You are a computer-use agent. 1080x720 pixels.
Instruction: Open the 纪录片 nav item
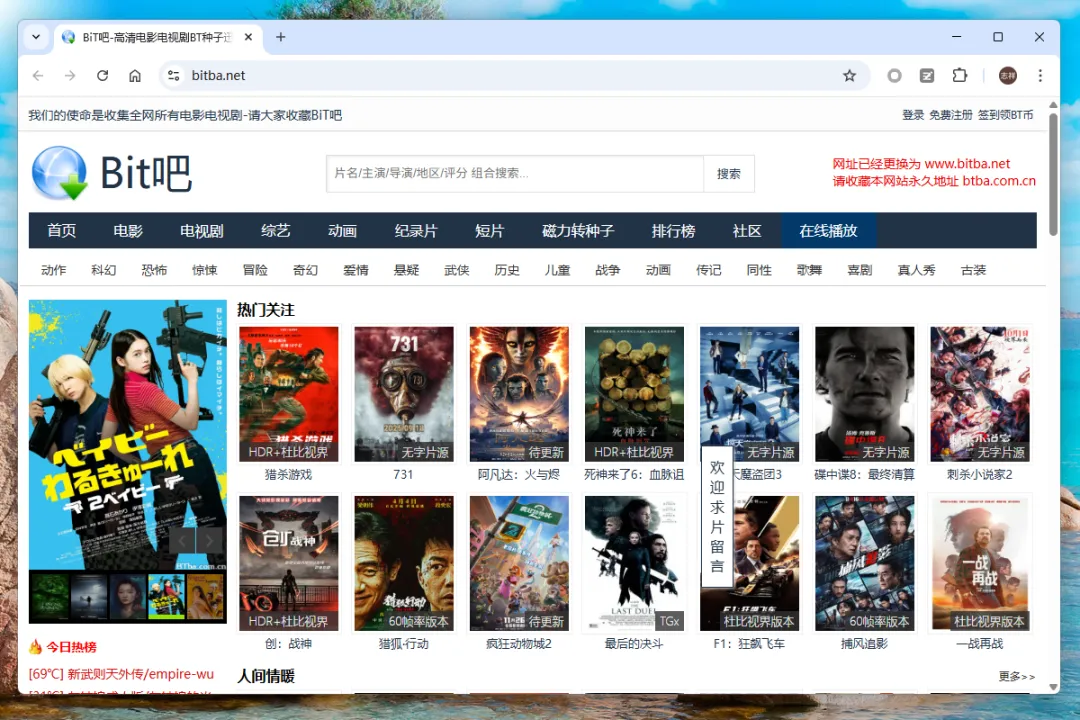(x=416, y=231)
